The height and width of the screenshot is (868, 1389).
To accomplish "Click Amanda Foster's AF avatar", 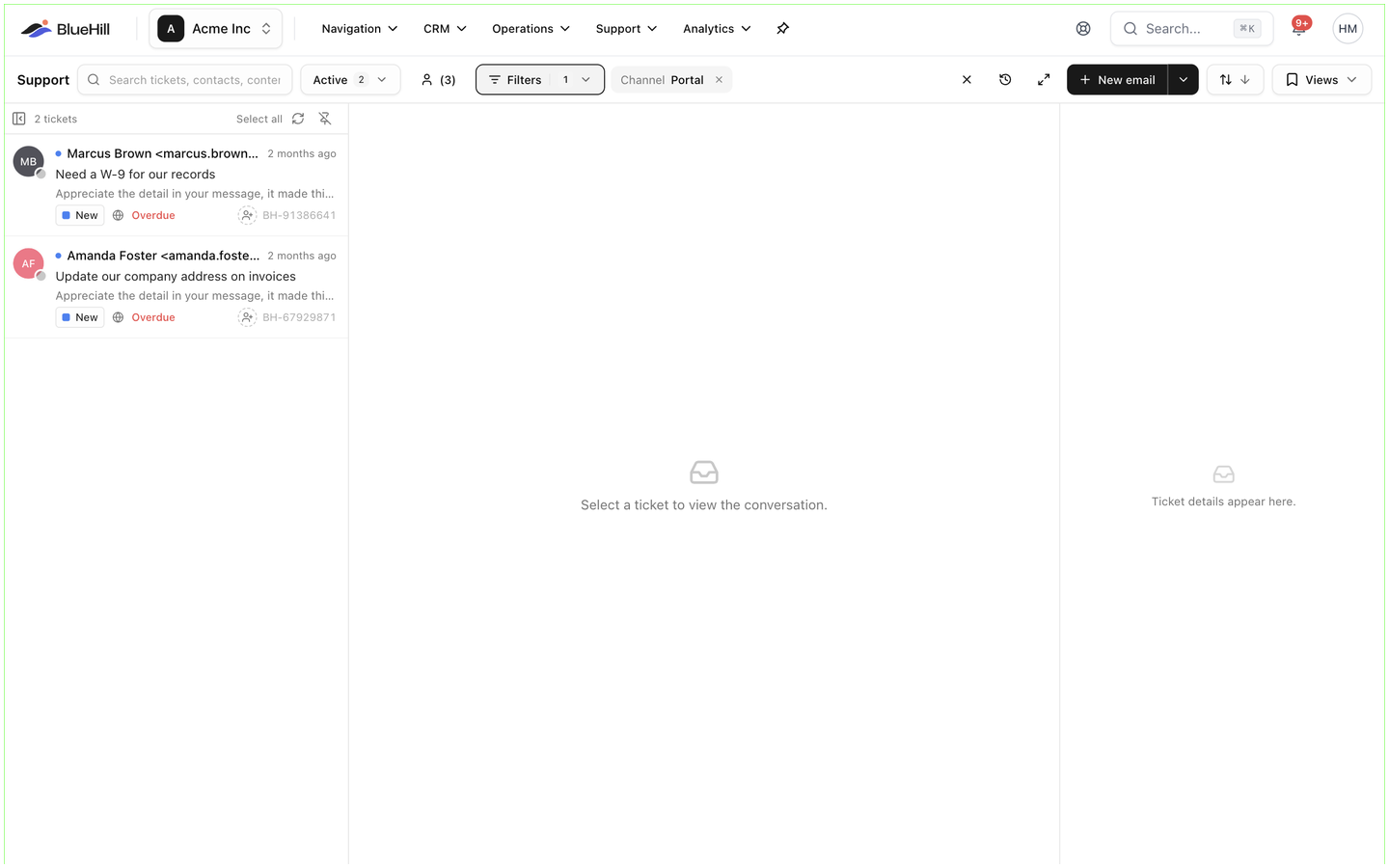I will 29,263.
